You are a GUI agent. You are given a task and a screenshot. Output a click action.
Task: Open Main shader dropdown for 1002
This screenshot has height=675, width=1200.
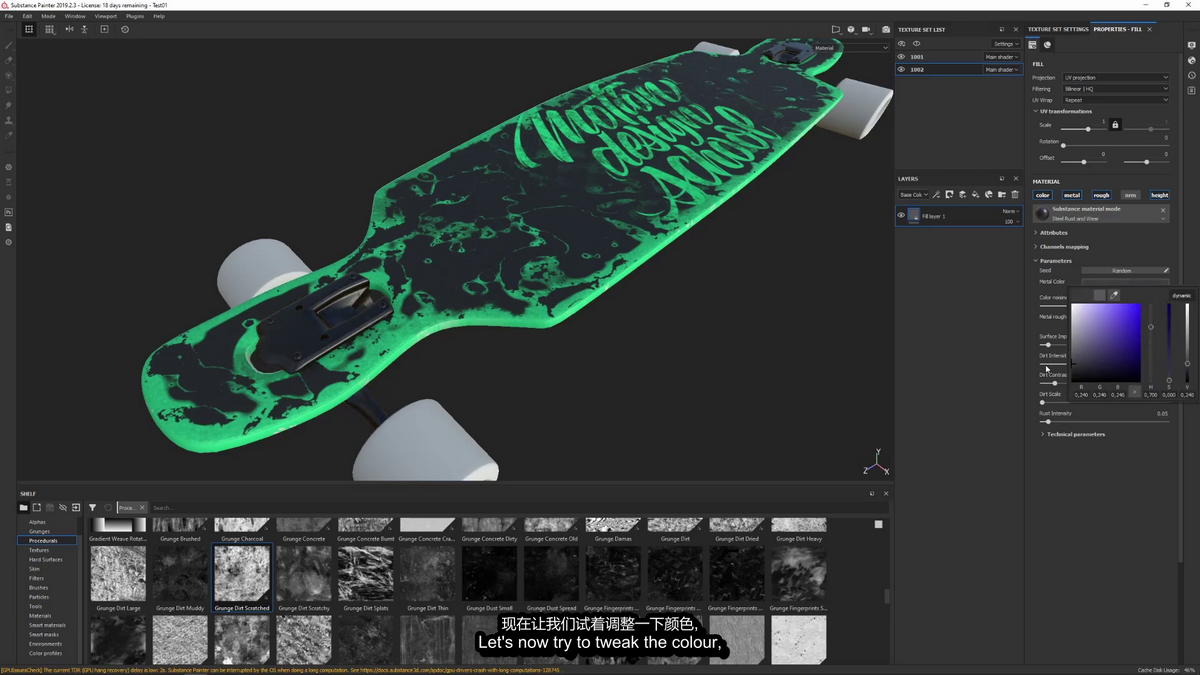coord(1002,69)
